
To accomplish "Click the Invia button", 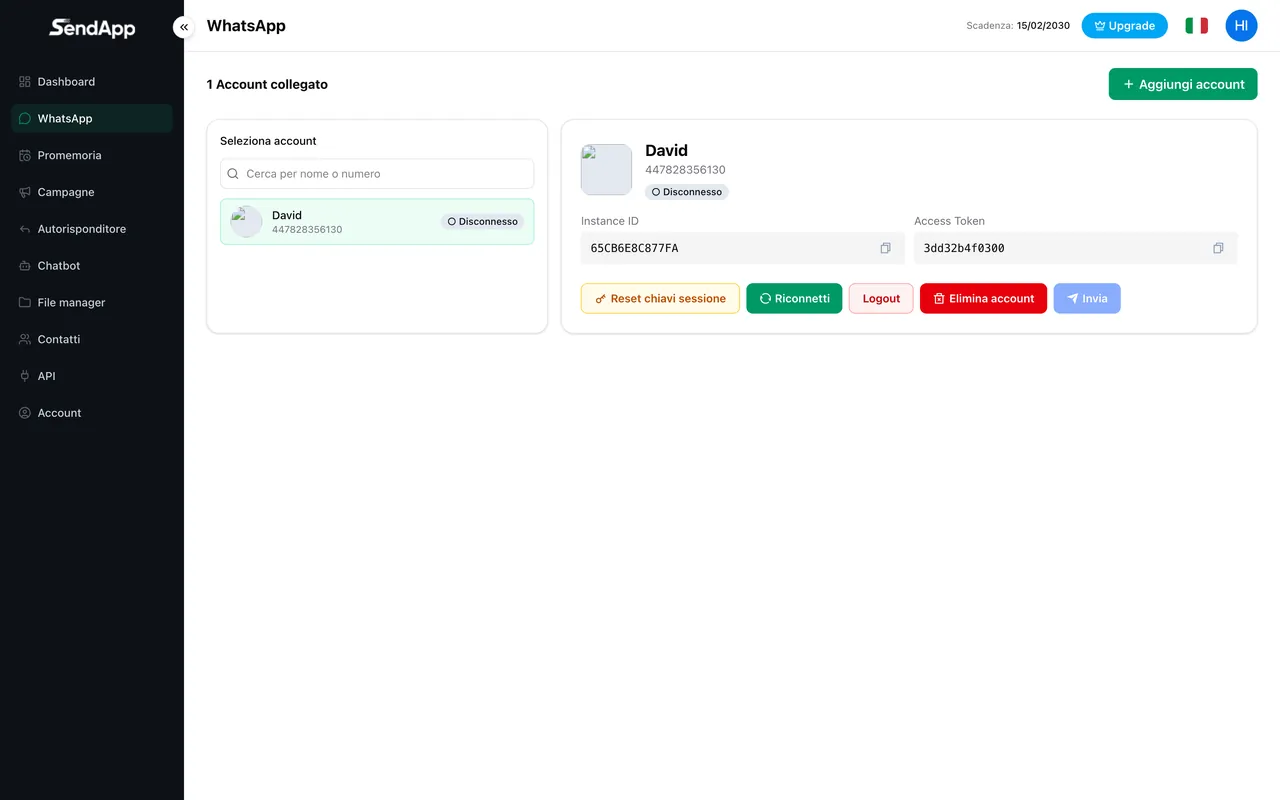I will point(1087,298).
